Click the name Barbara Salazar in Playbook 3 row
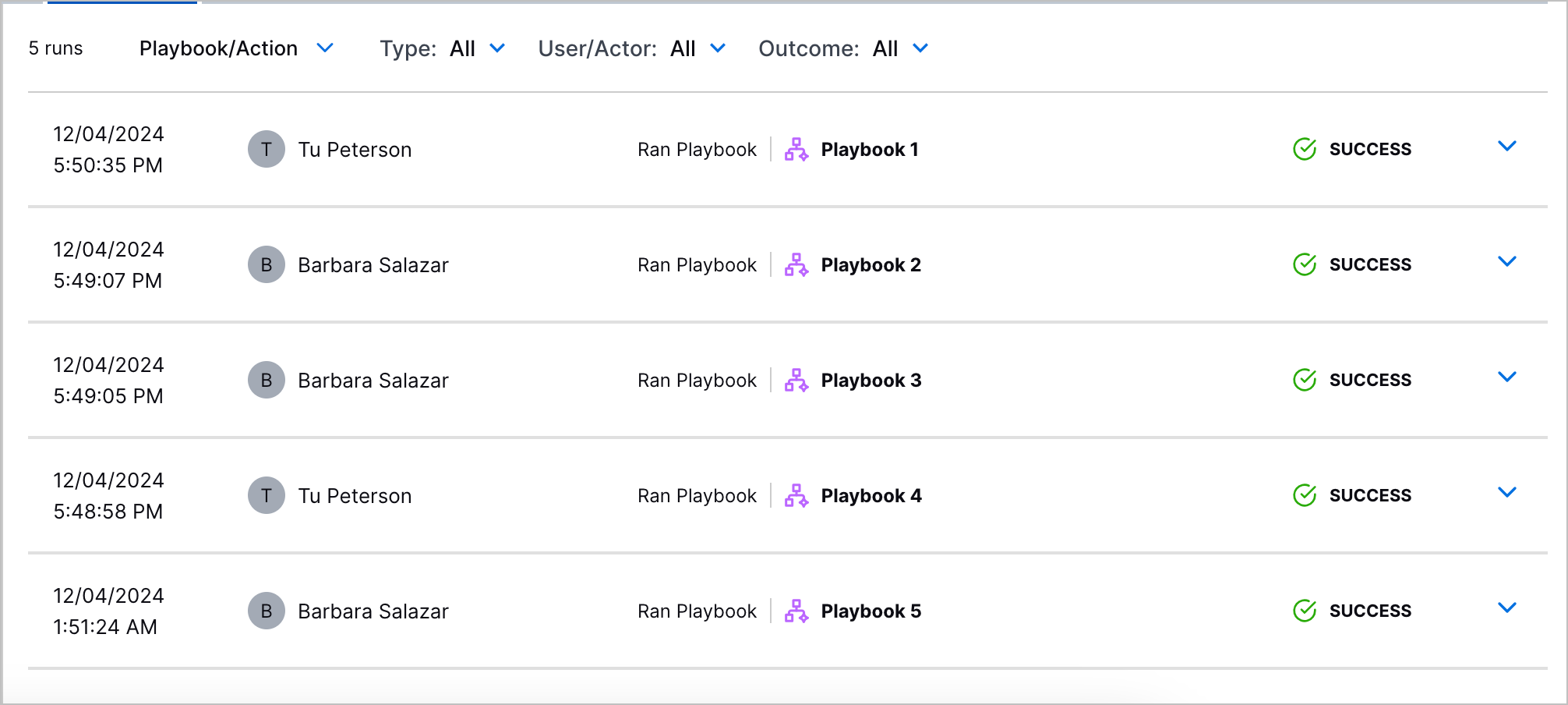Viewport: 1568px width, 705px height. 373,380
